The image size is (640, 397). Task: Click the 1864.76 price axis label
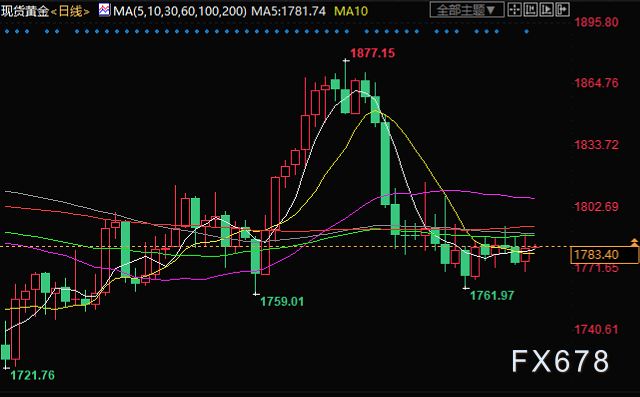[596, 83]
